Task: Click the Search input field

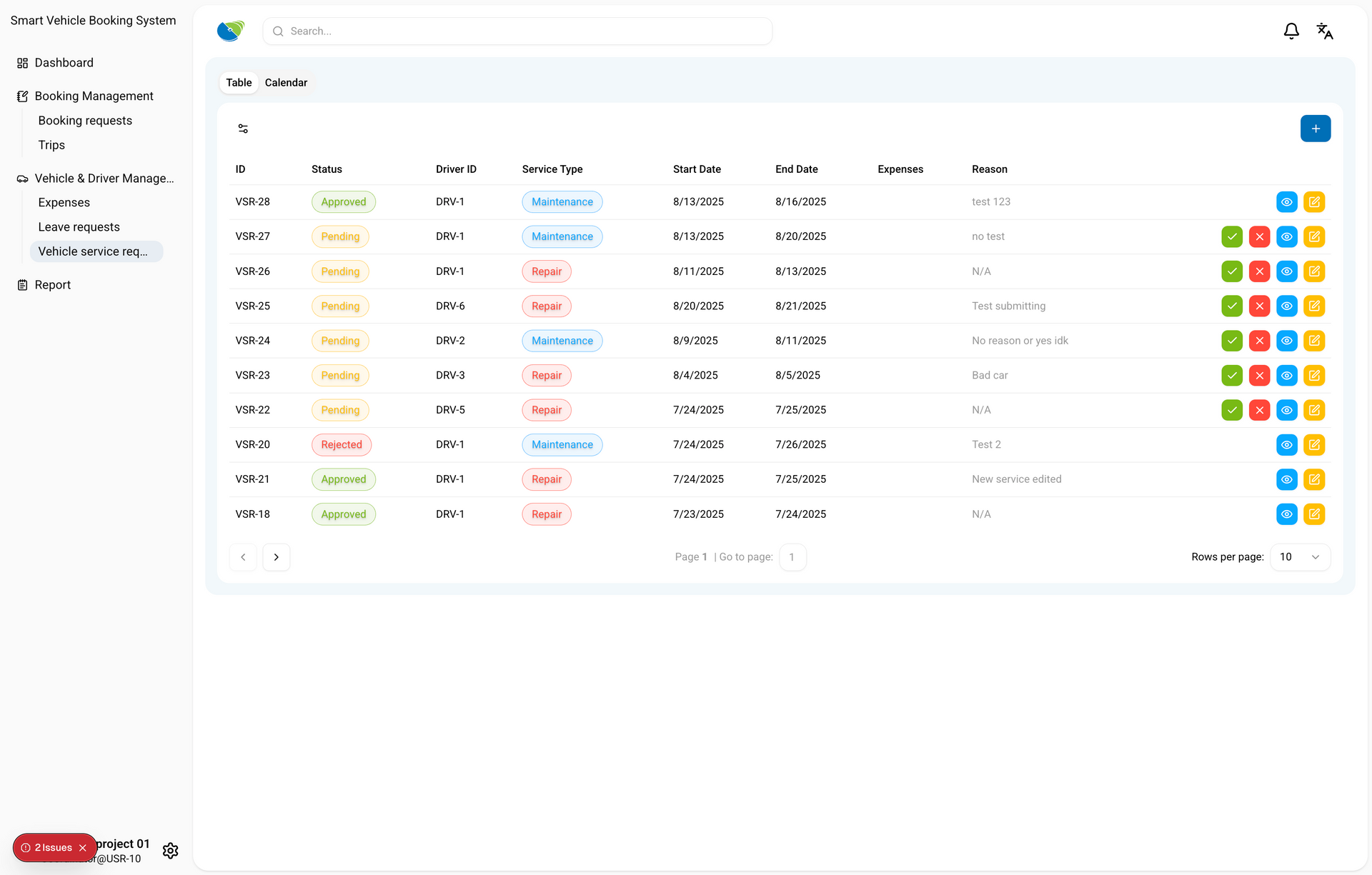Action: [x=517, y=31]
